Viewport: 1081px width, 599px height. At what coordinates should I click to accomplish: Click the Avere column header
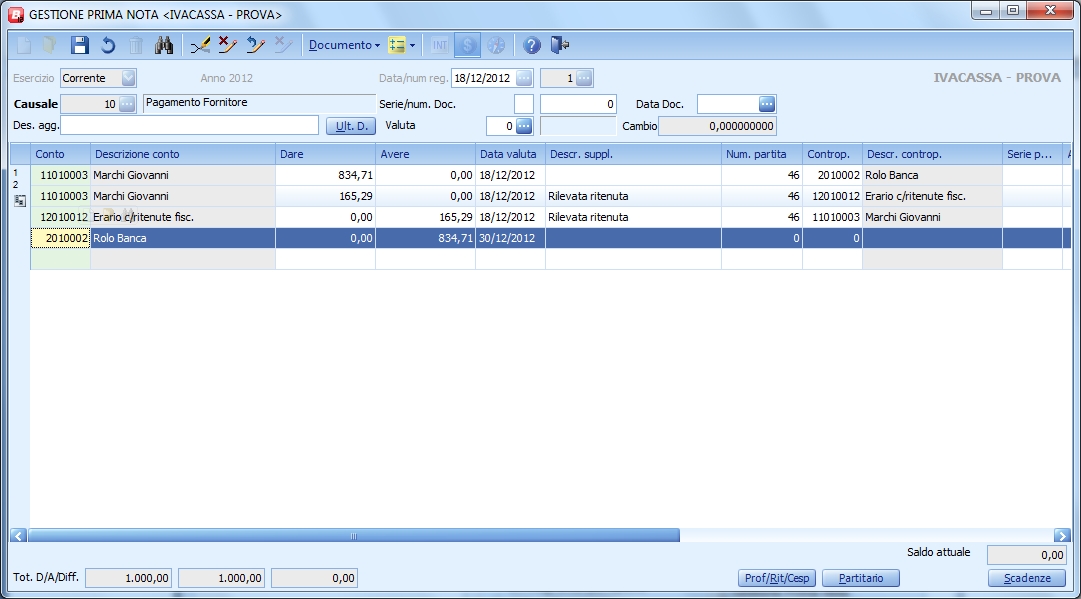[425, 154]
